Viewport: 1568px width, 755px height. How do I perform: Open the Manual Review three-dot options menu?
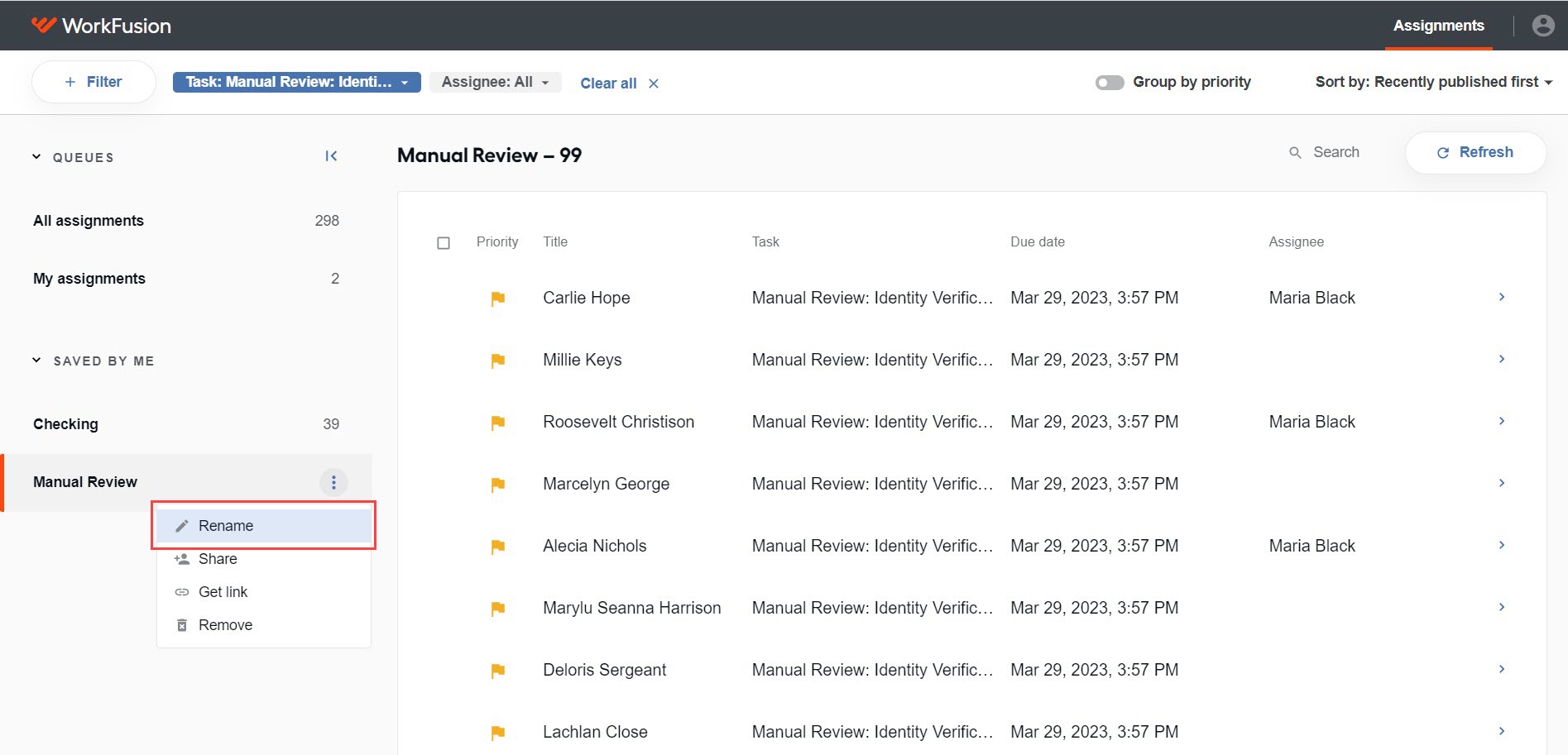coord(333,482)
